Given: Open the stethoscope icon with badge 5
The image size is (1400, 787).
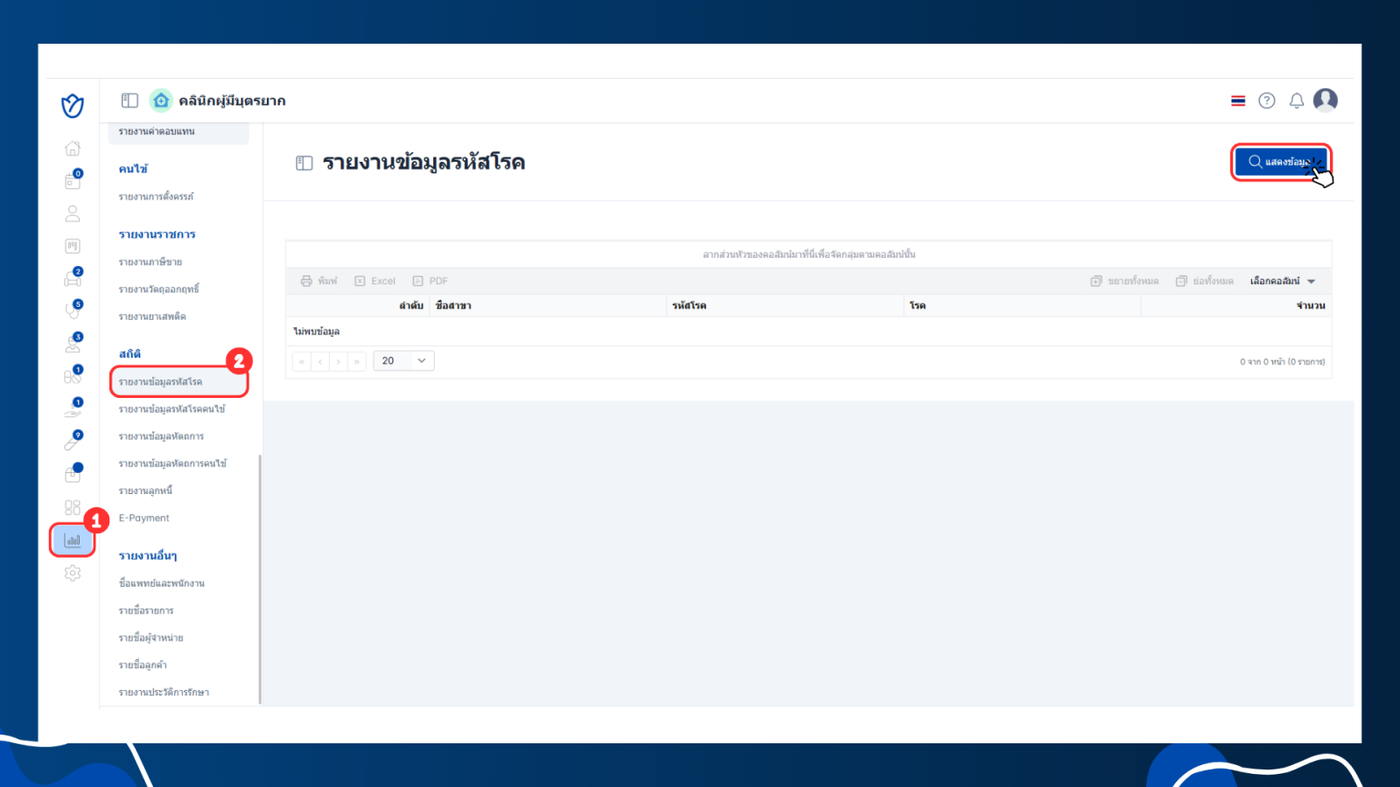Looking at the screenshot, I should (72, 311).
